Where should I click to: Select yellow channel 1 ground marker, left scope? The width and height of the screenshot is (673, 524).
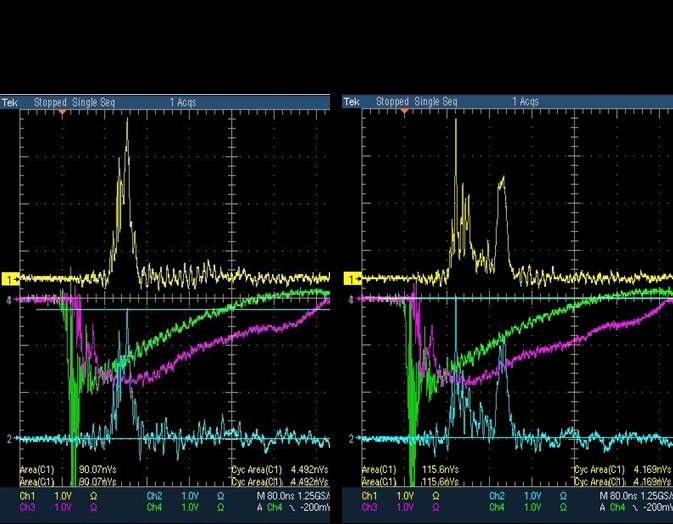click(10, 279)
